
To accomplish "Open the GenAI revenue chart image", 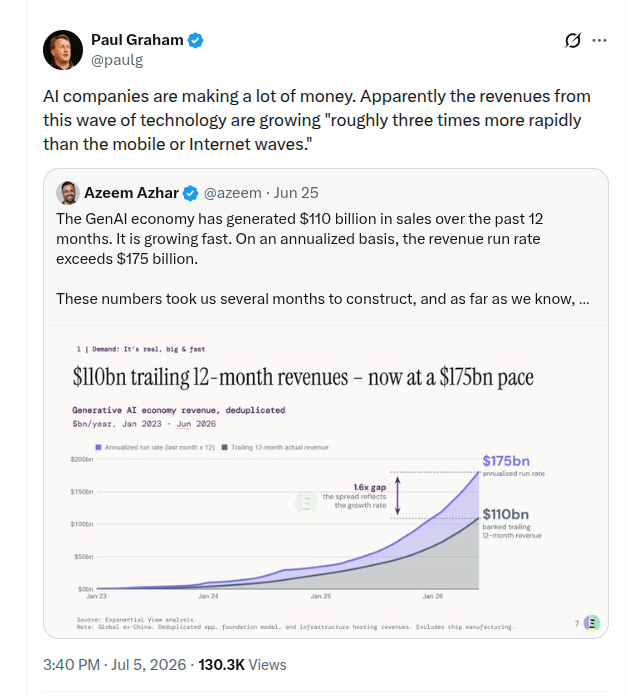I will click(326, 482).
